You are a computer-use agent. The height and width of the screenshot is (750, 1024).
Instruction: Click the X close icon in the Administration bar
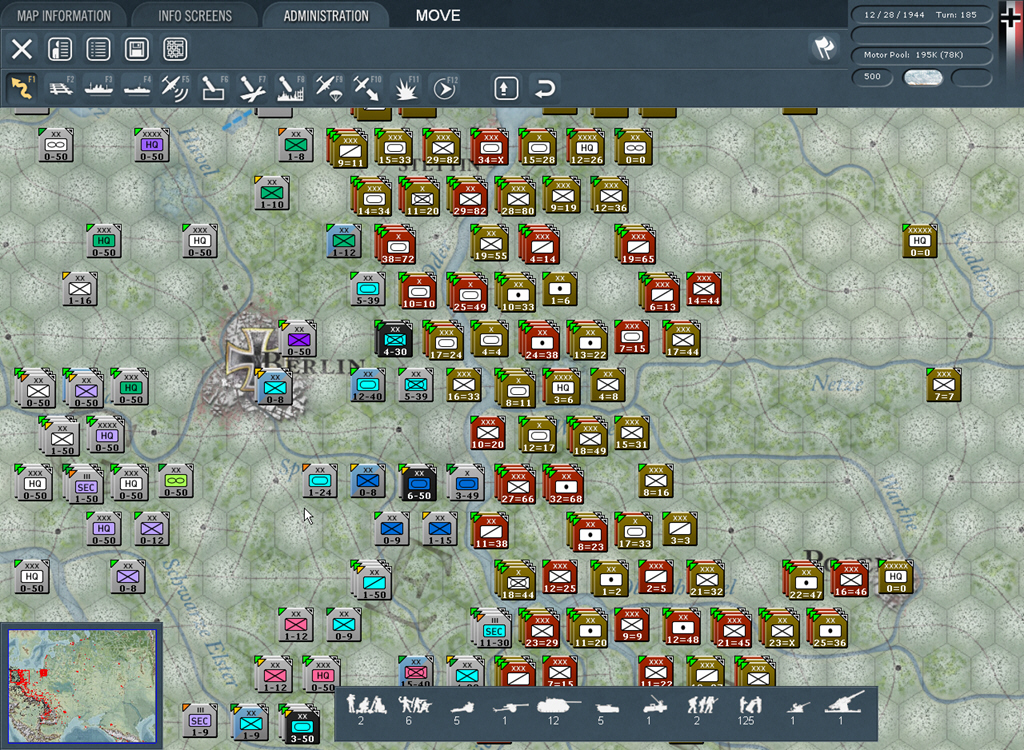[22, 49]
